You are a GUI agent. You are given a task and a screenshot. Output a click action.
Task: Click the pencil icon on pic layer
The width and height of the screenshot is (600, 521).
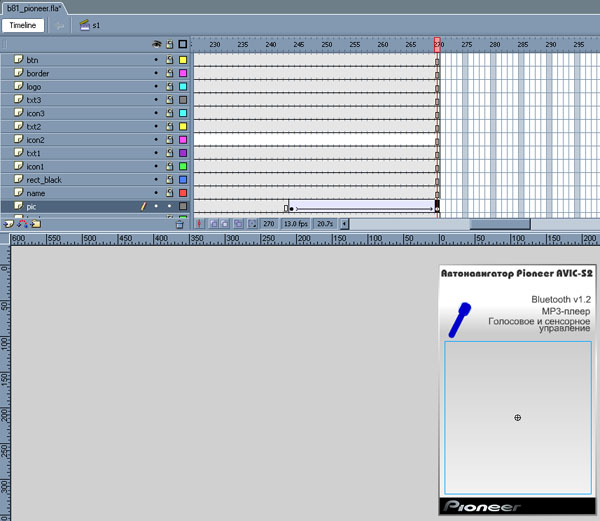coord(143,207)
